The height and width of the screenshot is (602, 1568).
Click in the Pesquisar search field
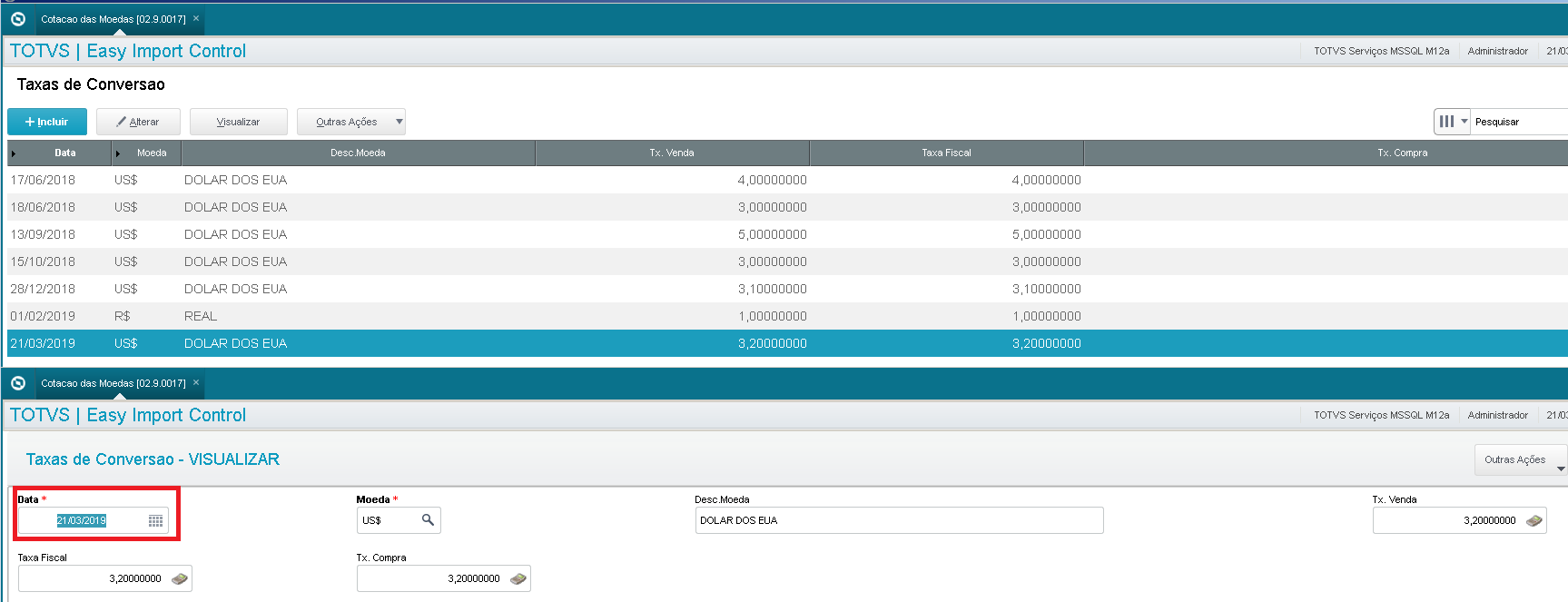[1519, 122]
